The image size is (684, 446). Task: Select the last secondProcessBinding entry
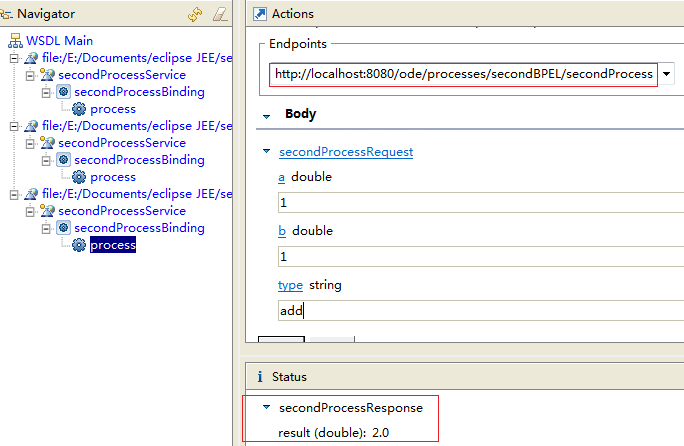pos(139,228)
